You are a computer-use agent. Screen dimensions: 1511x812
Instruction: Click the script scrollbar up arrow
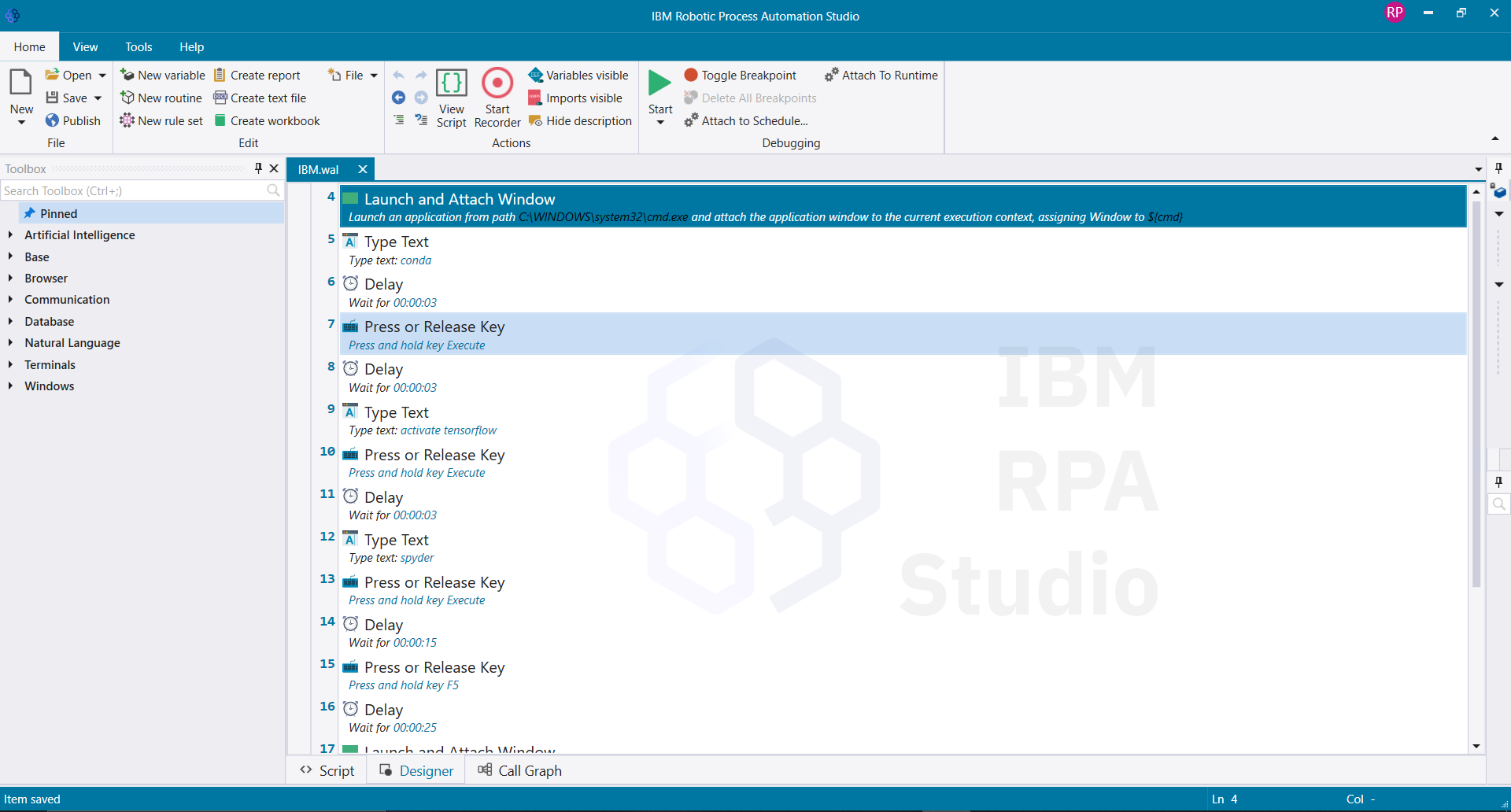(1476, 191)
